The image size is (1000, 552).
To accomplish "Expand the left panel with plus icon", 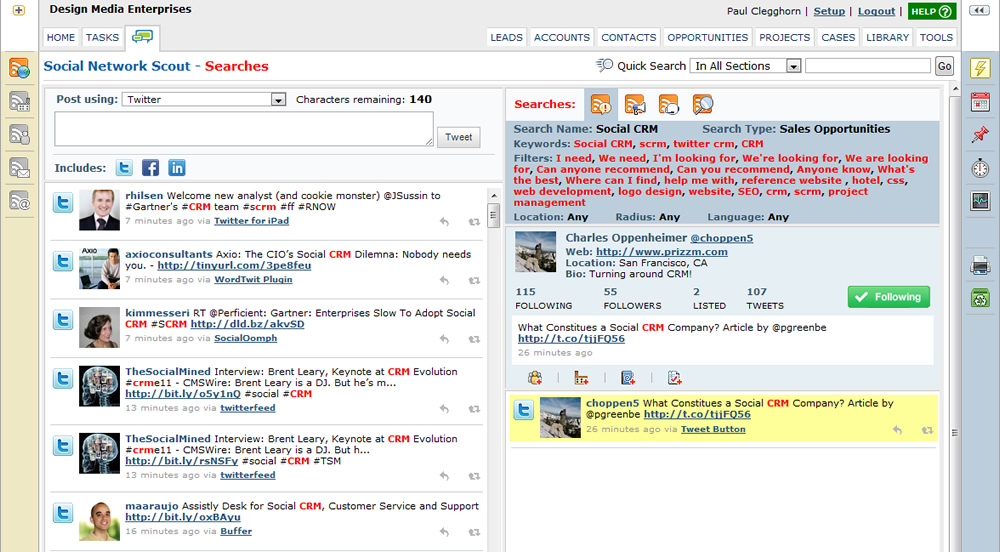I will 18,10.
